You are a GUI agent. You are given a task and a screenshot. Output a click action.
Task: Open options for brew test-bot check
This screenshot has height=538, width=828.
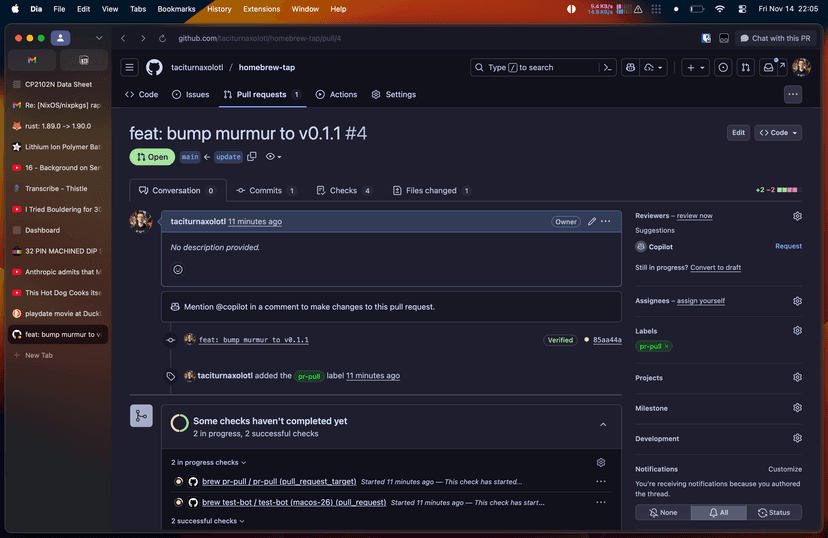[x=601, y=502]
